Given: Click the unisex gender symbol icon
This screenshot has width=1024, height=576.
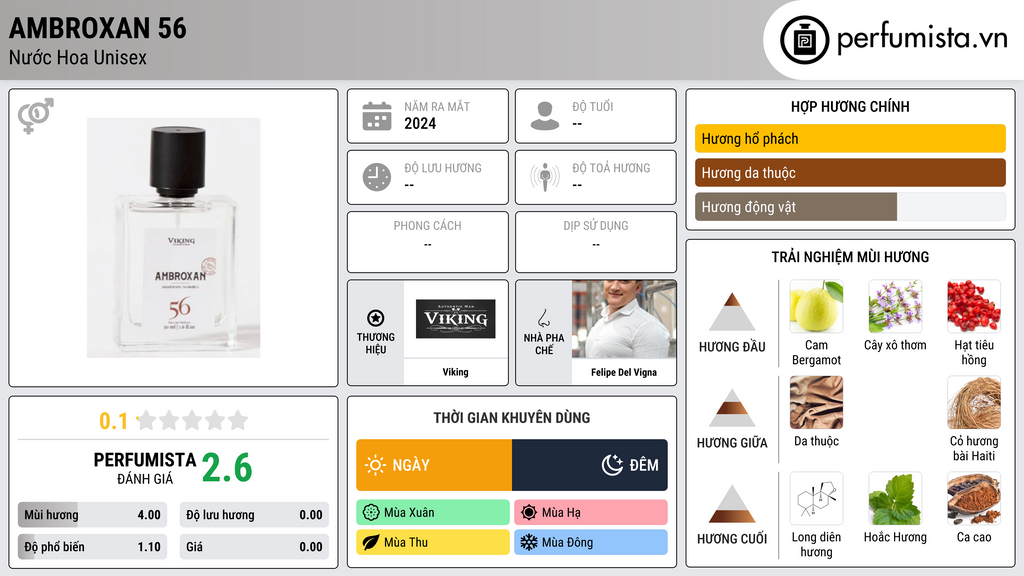Looking at the screenshot, I should click(36, 116).
